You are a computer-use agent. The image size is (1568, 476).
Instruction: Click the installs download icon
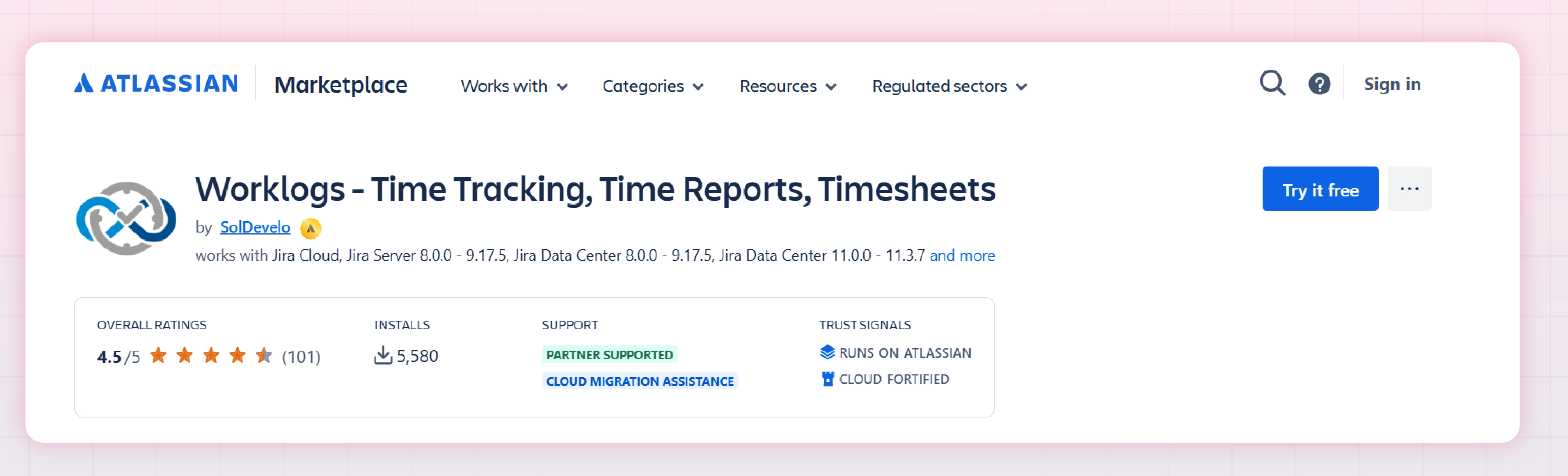pyautogui.click(x=383, y=355)
